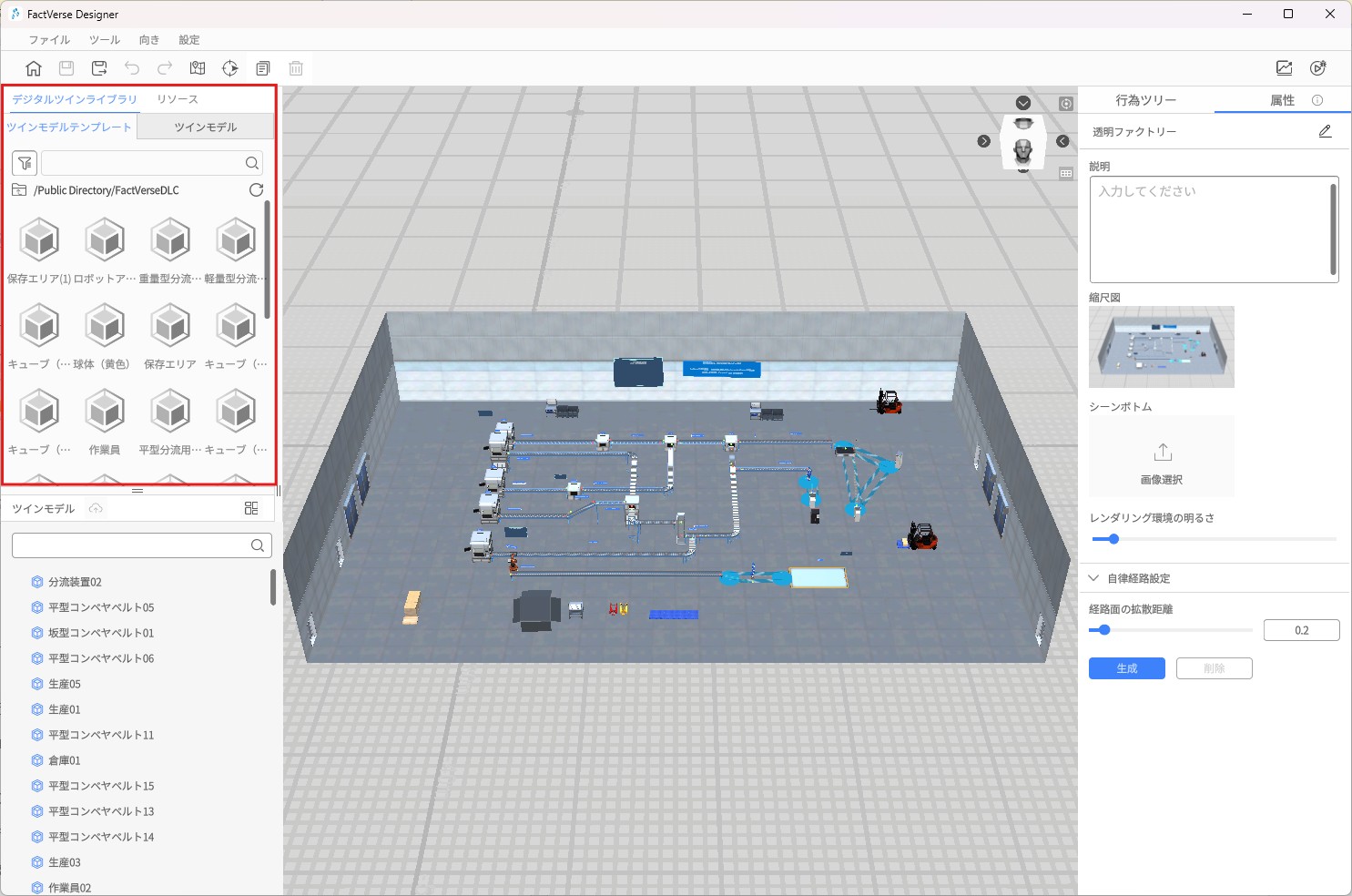Click the reset view icon above the view cube

[1066, 104]
